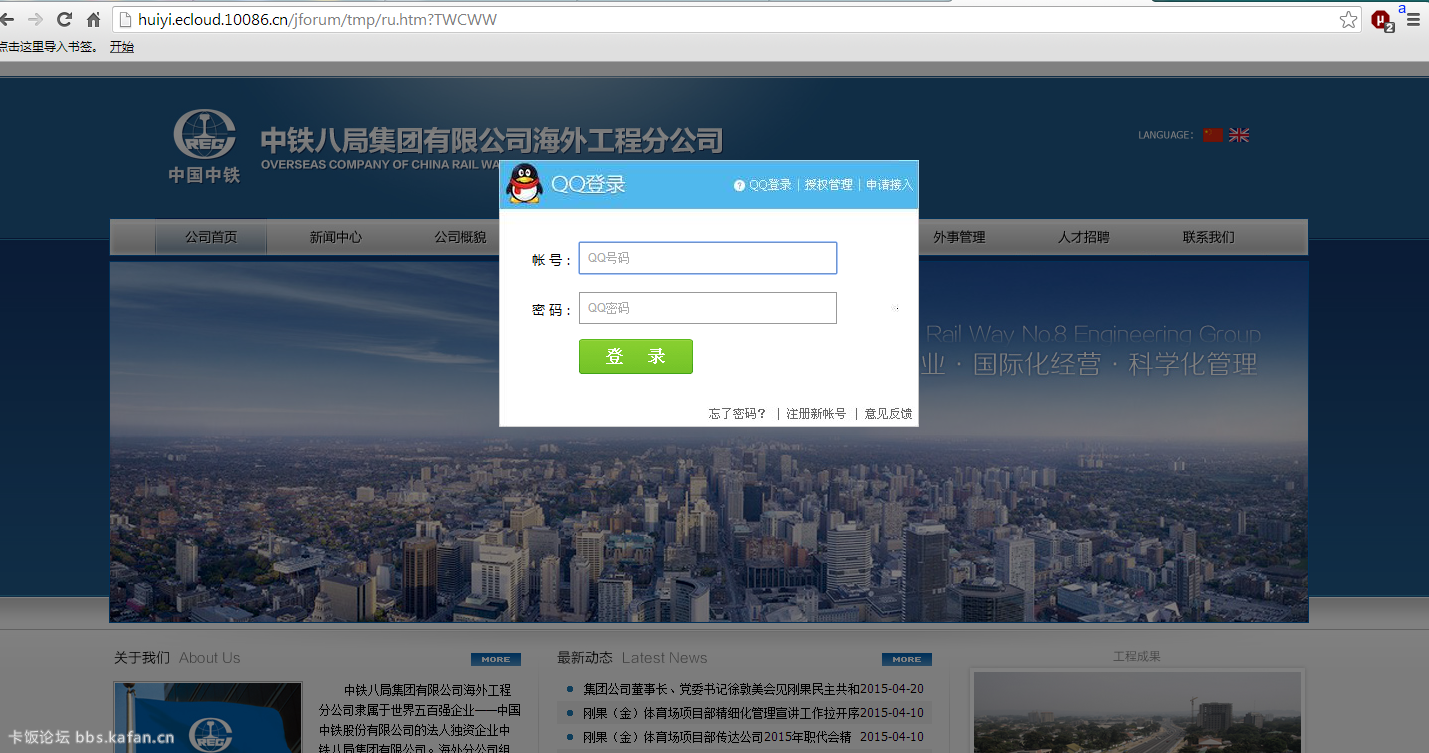This screenshot has height=753, width=1429.
Task: Open 授权管理 authorization link
Action: pos(829,185)
